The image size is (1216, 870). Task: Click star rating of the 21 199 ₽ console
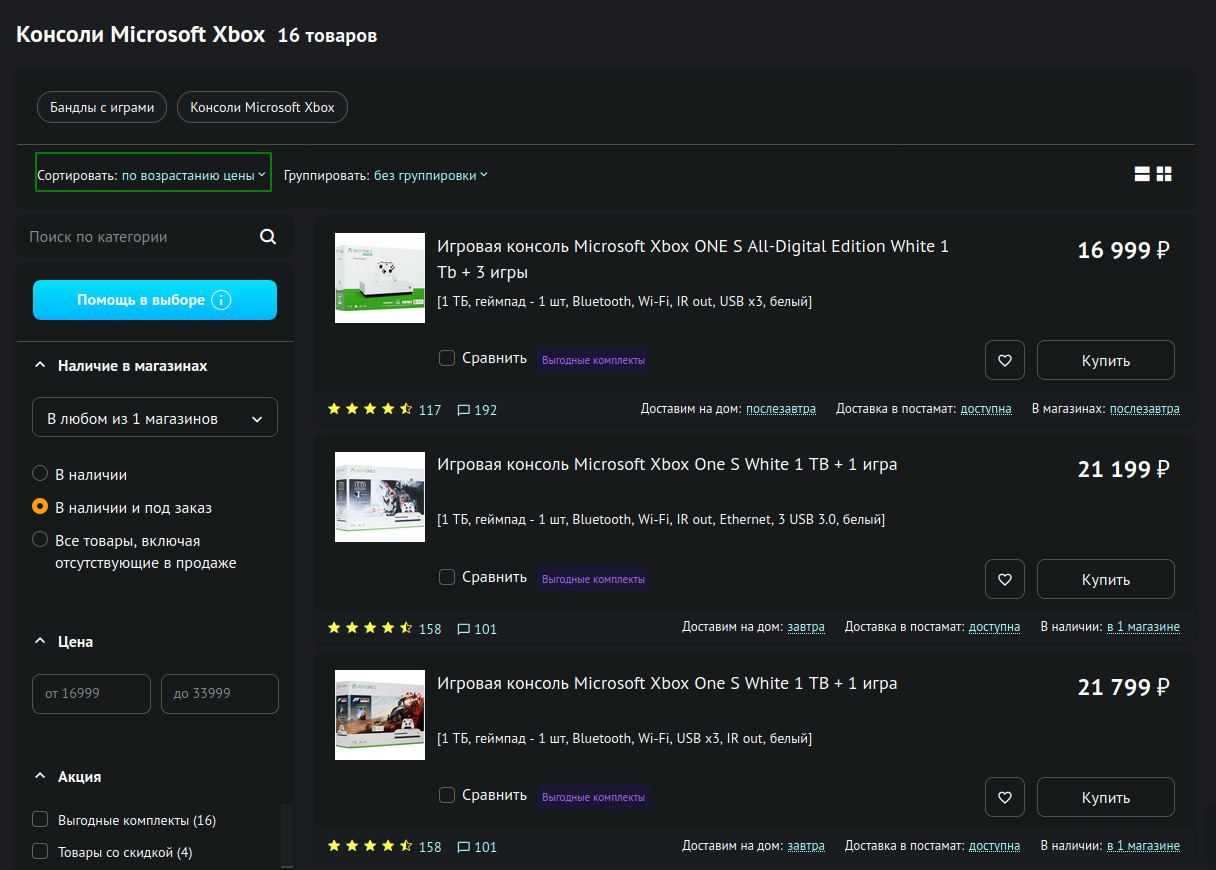point(370,628)
